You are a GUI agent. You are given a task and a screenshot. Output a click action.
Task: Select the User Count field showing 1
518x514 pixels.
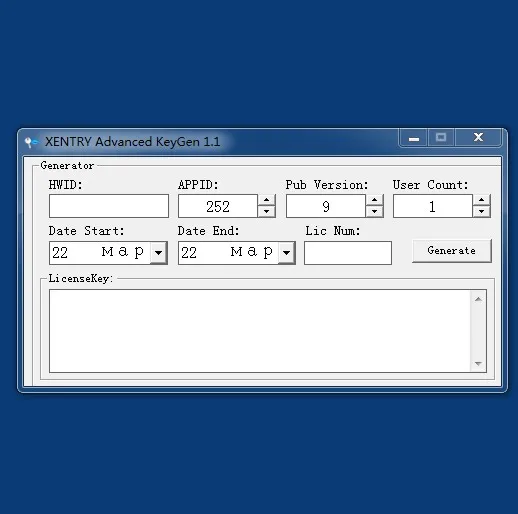coord(433,206)
